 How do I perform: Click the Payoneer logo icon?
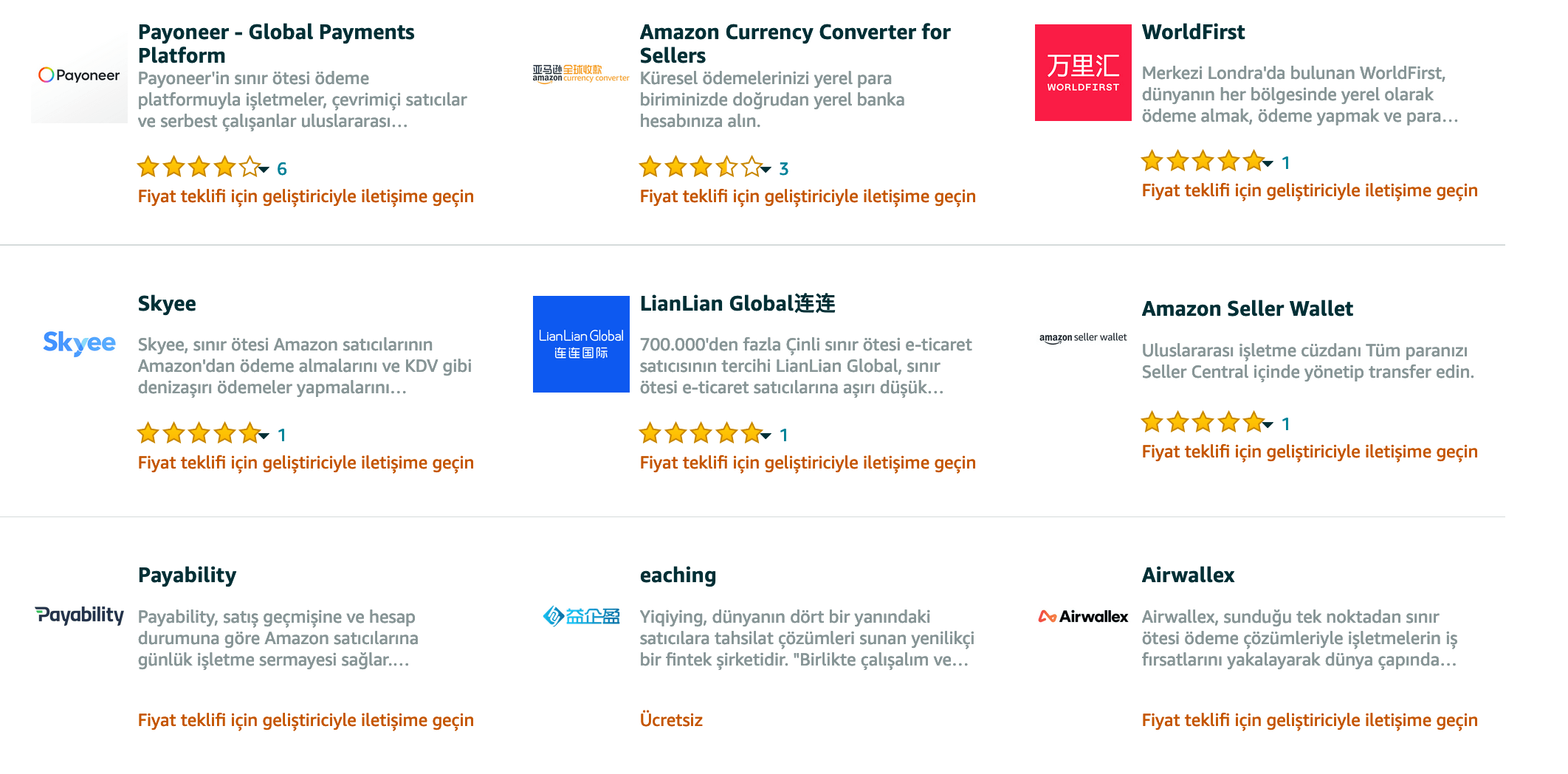point(79,75)
